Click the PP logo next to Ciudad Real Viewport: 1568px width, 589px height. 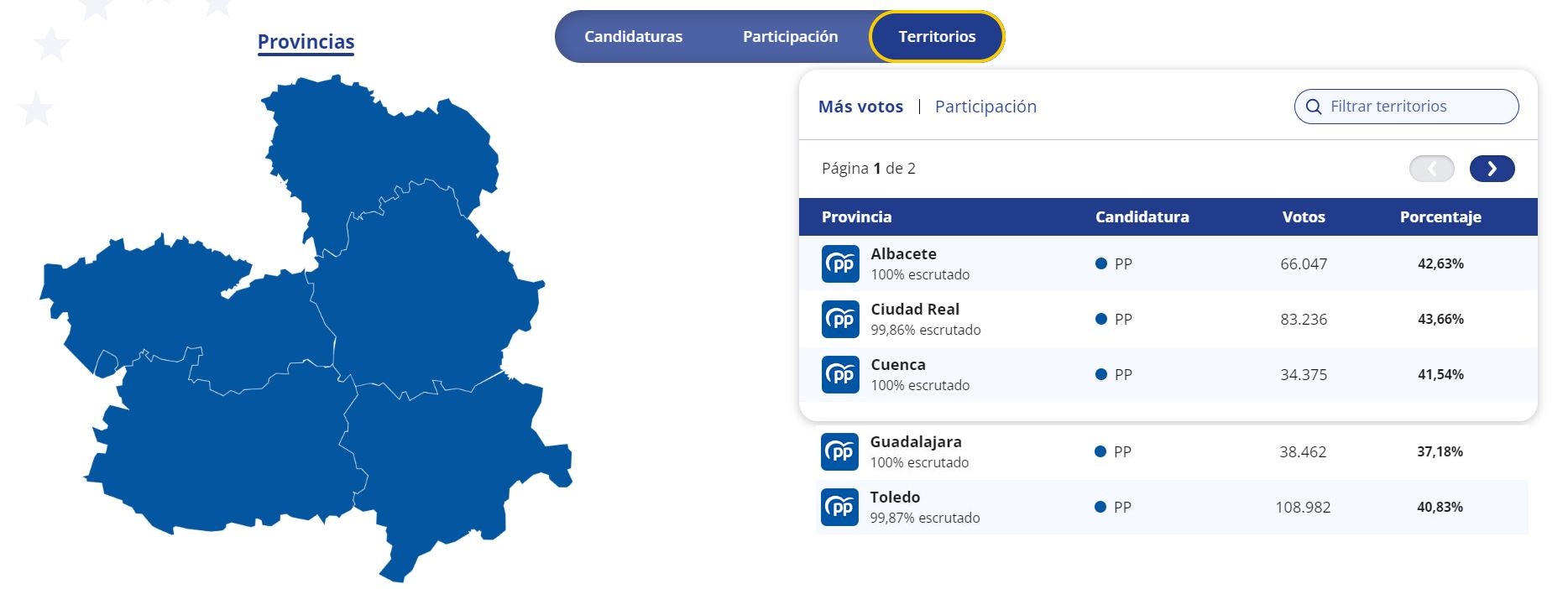[x=840, y=320]
